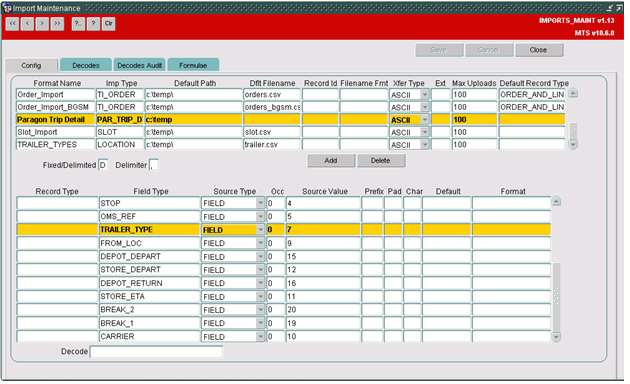
Task: Click the STOP field type cell
Action: tap(149, 203)
